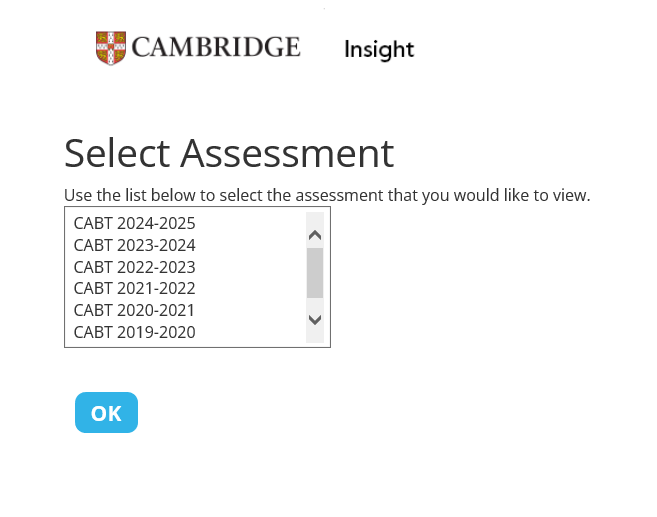Click empty space right of CABT 2022-2023
657x517 pixels.
tap(251, 267)
